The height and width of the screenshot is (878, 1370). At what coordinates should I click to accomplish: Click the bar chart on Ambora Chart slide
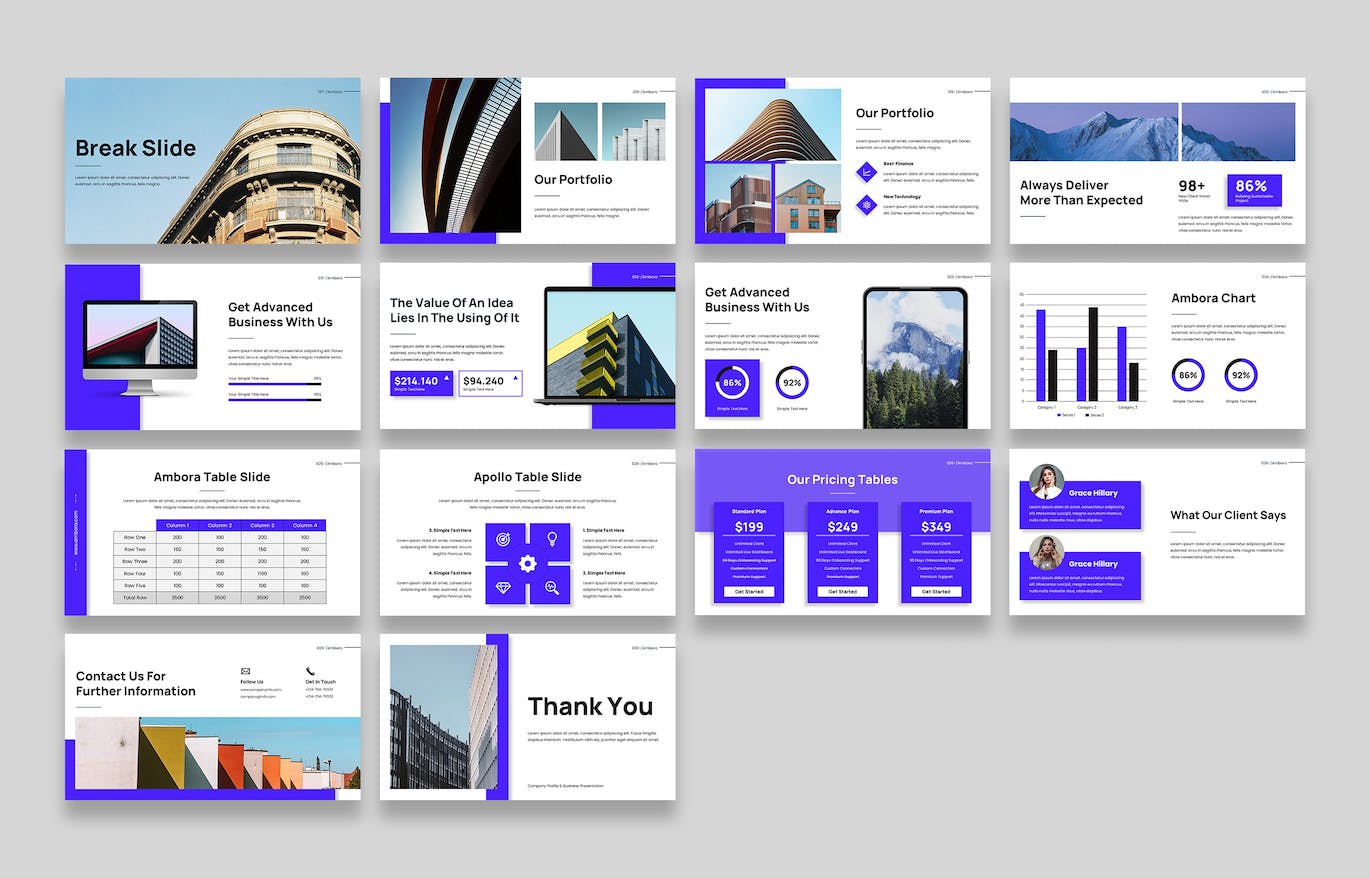(x=1083, y=353)
